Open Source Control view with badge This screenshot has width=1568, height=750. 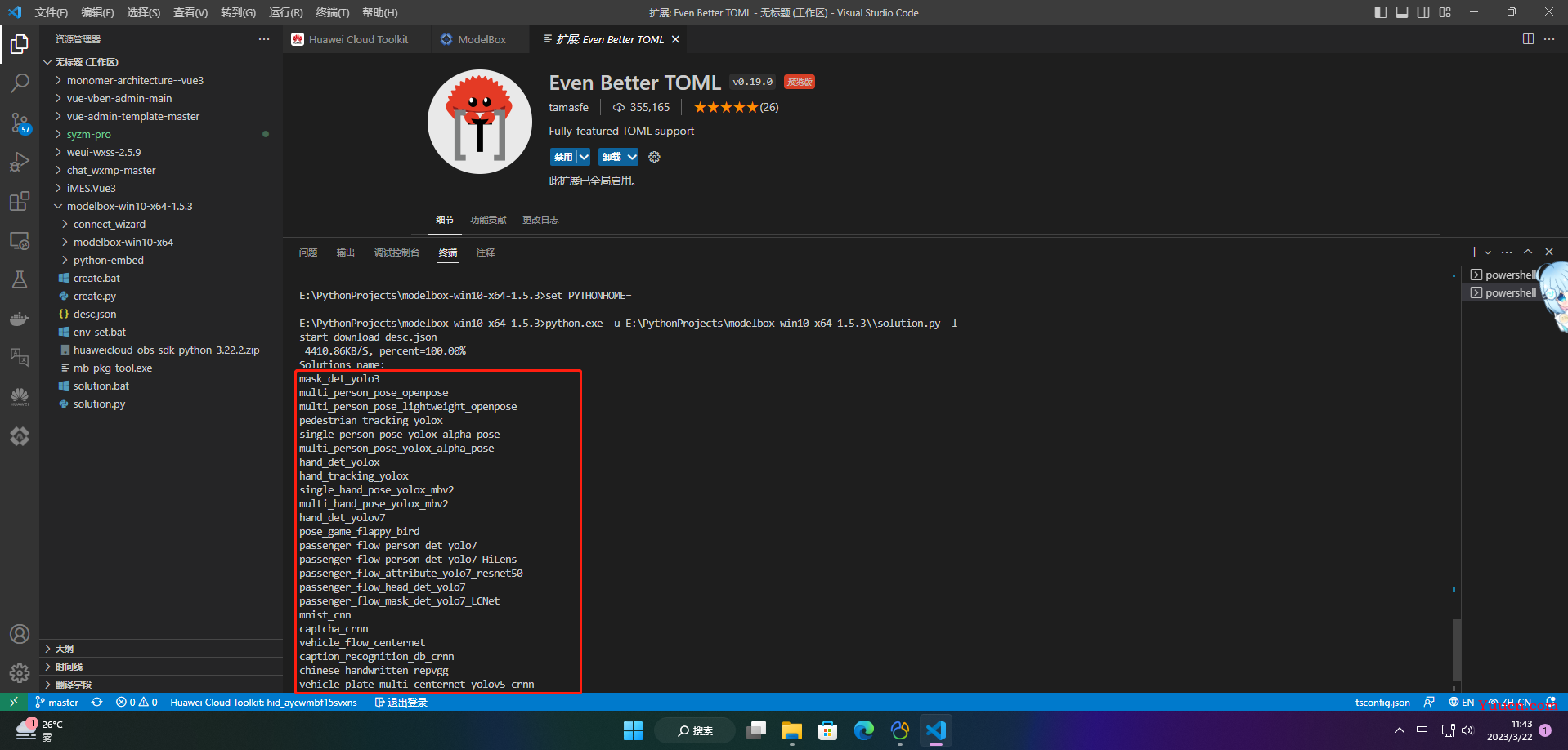[20, 123]
